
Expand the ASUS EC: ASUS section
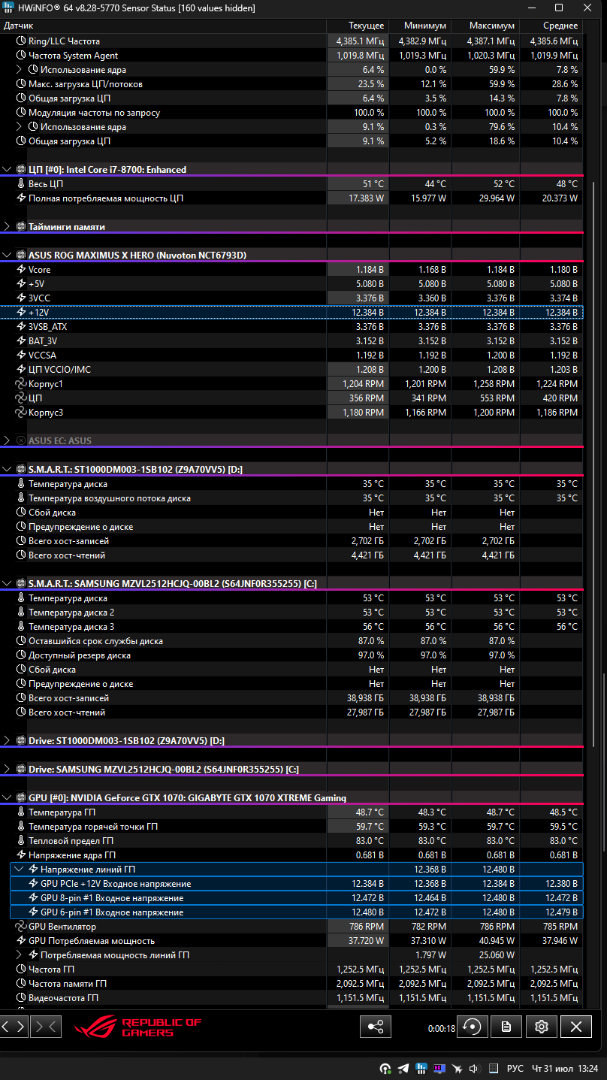tap(6, 440)
